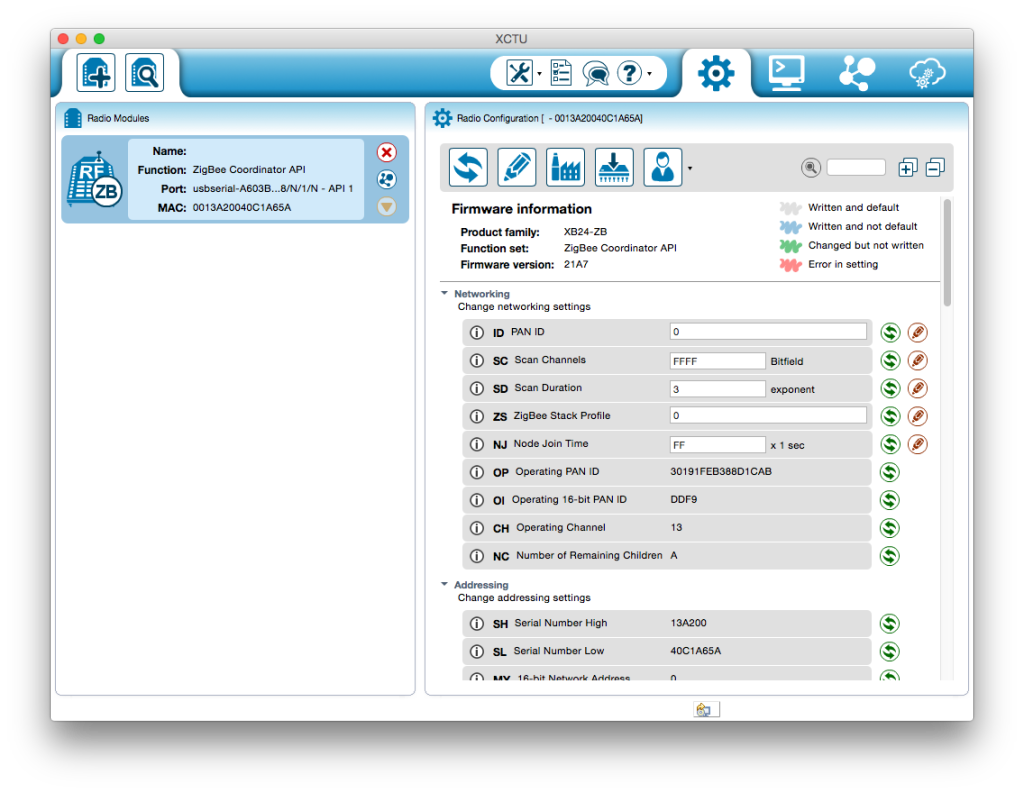Click the Discover radio modules icon

pos(144,73)
